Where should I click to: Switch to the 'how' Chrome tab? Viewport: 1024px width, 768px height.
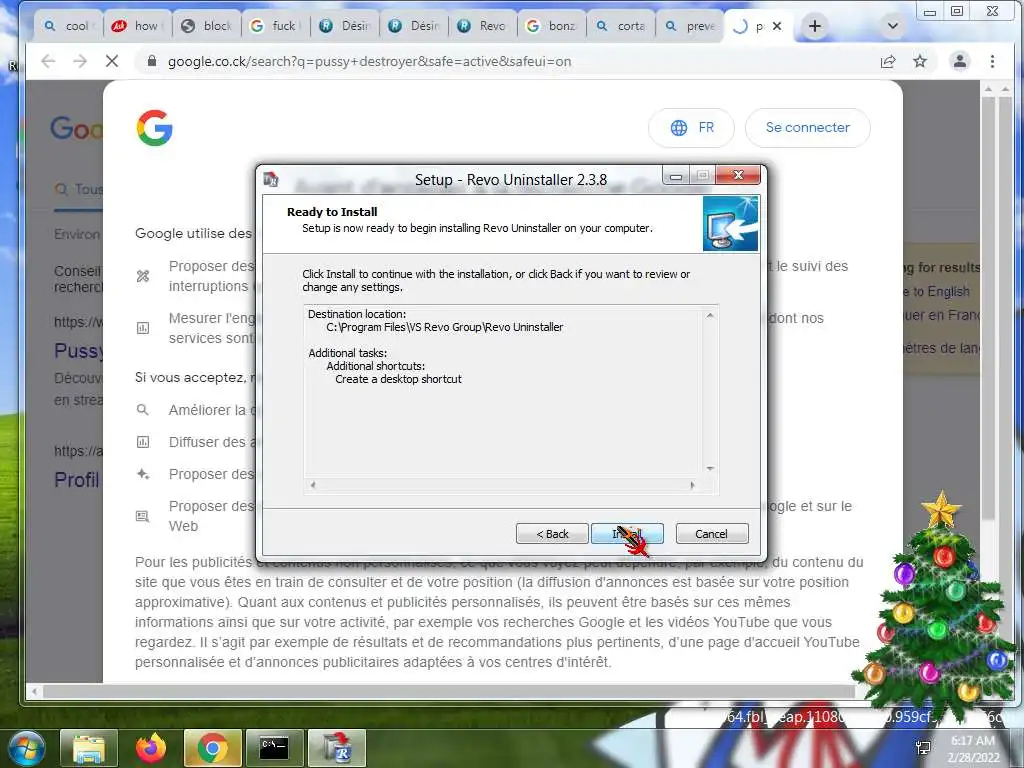[x=138, y=26]
